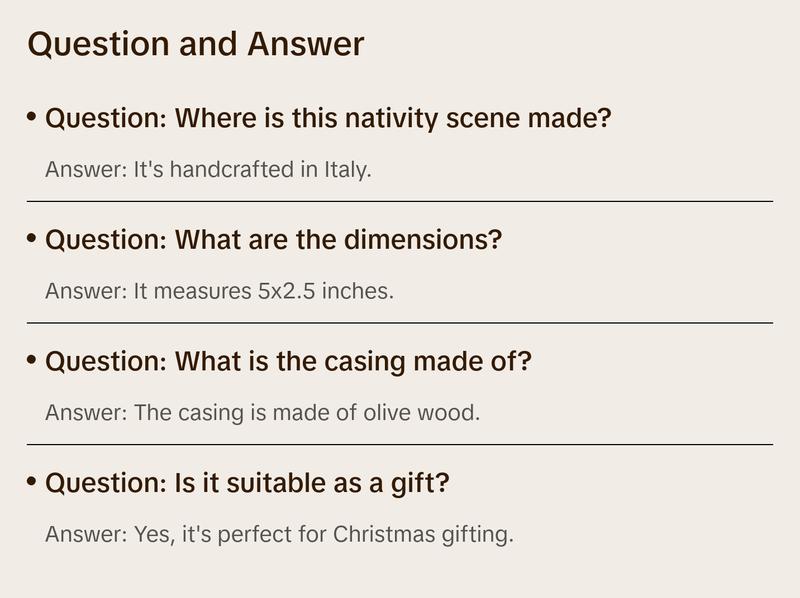Image resolution: width=800 pixels, height=598 pixels.
Task: Open the 'What is the casing made of?' question
Action: coord(288,361)
